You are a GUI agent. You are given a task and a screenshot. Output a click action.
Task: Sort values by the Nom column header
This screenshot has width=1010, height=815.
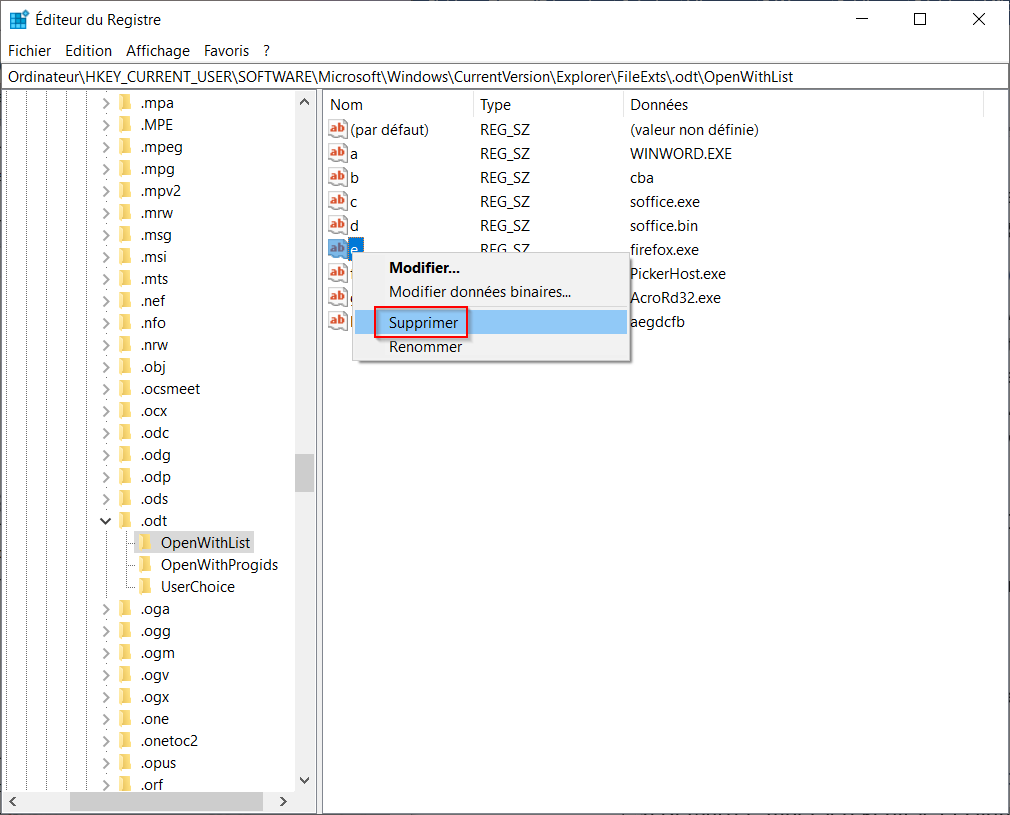pos(399,104)
